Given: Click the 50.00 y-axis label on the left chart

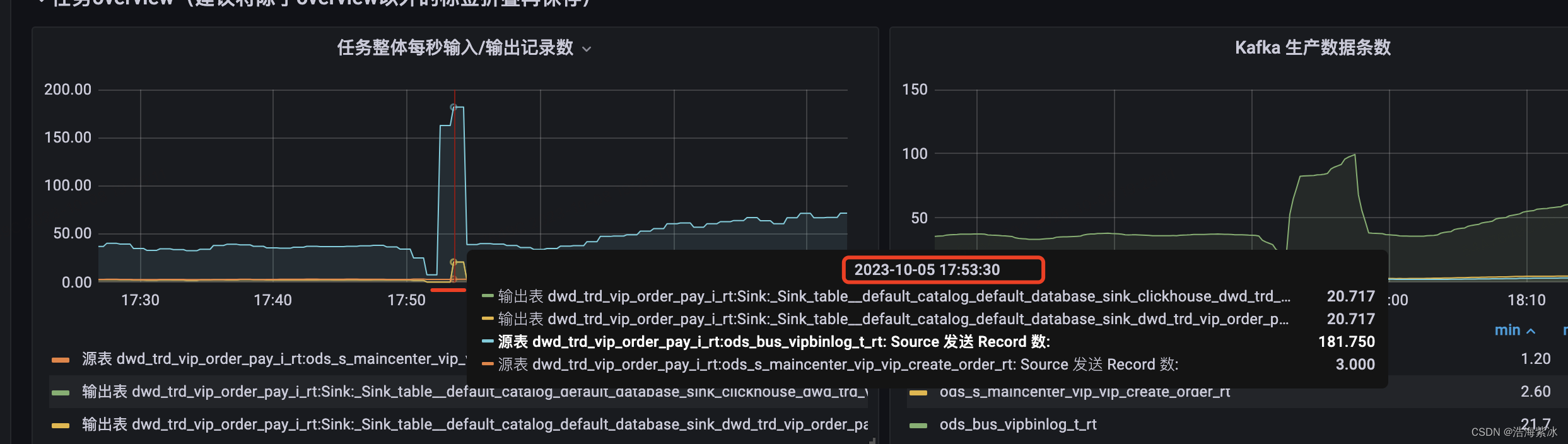Looking at the screenshot, I should 72,233.
